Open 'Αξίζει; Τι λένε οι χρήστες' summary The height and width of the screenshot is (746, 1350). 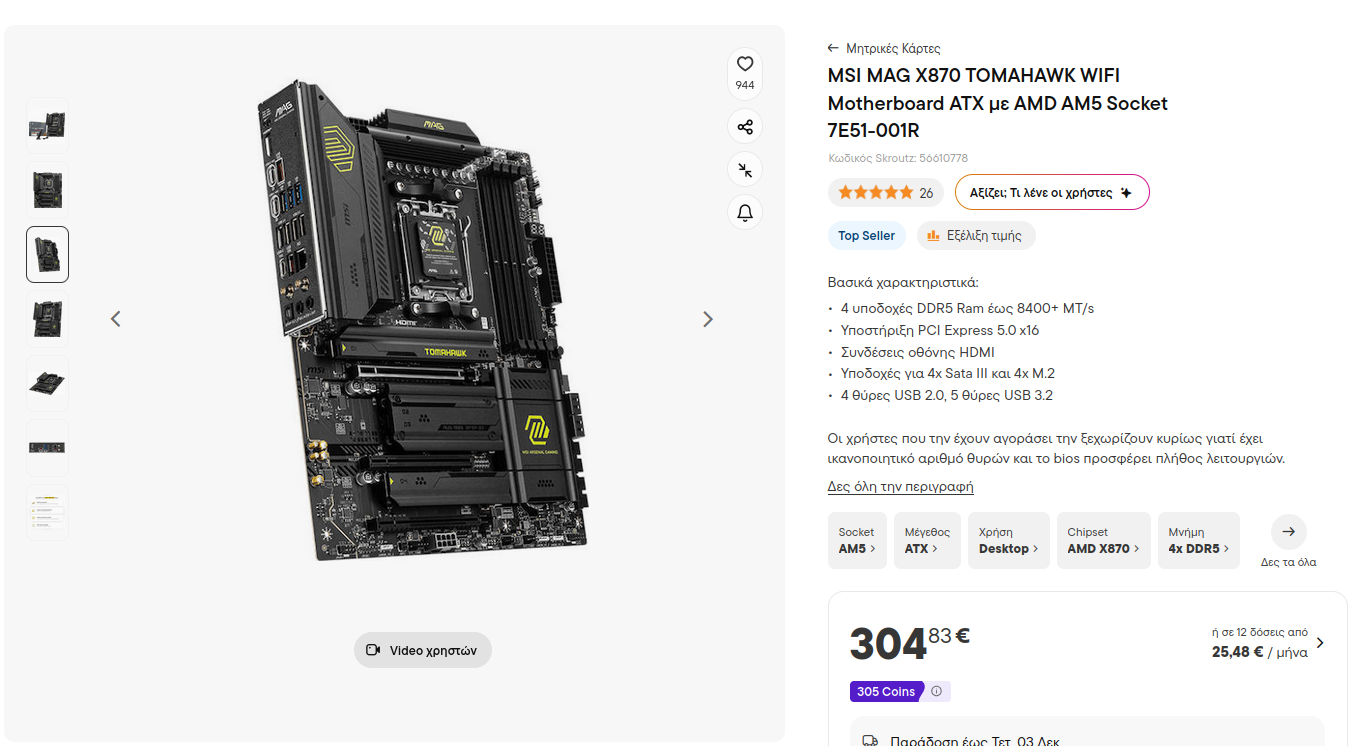[1052, 193]
